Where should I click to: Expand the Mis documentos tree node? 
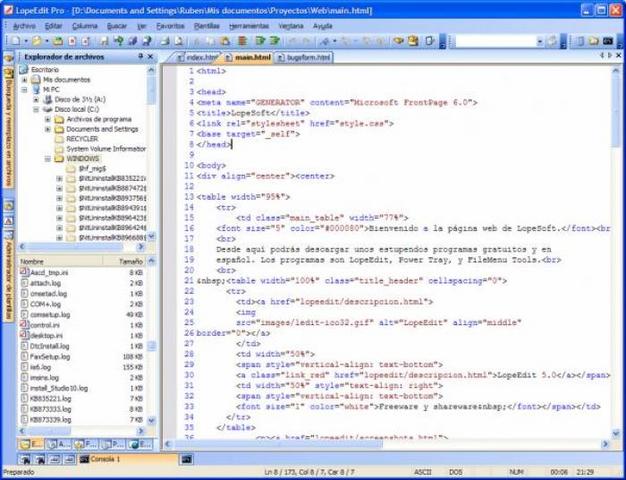(x=24, y=79)
